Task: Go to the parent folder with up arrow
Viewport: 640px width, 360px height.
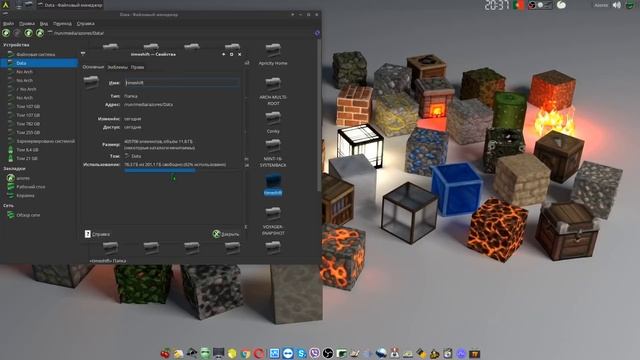Action: tap(28, 33)
